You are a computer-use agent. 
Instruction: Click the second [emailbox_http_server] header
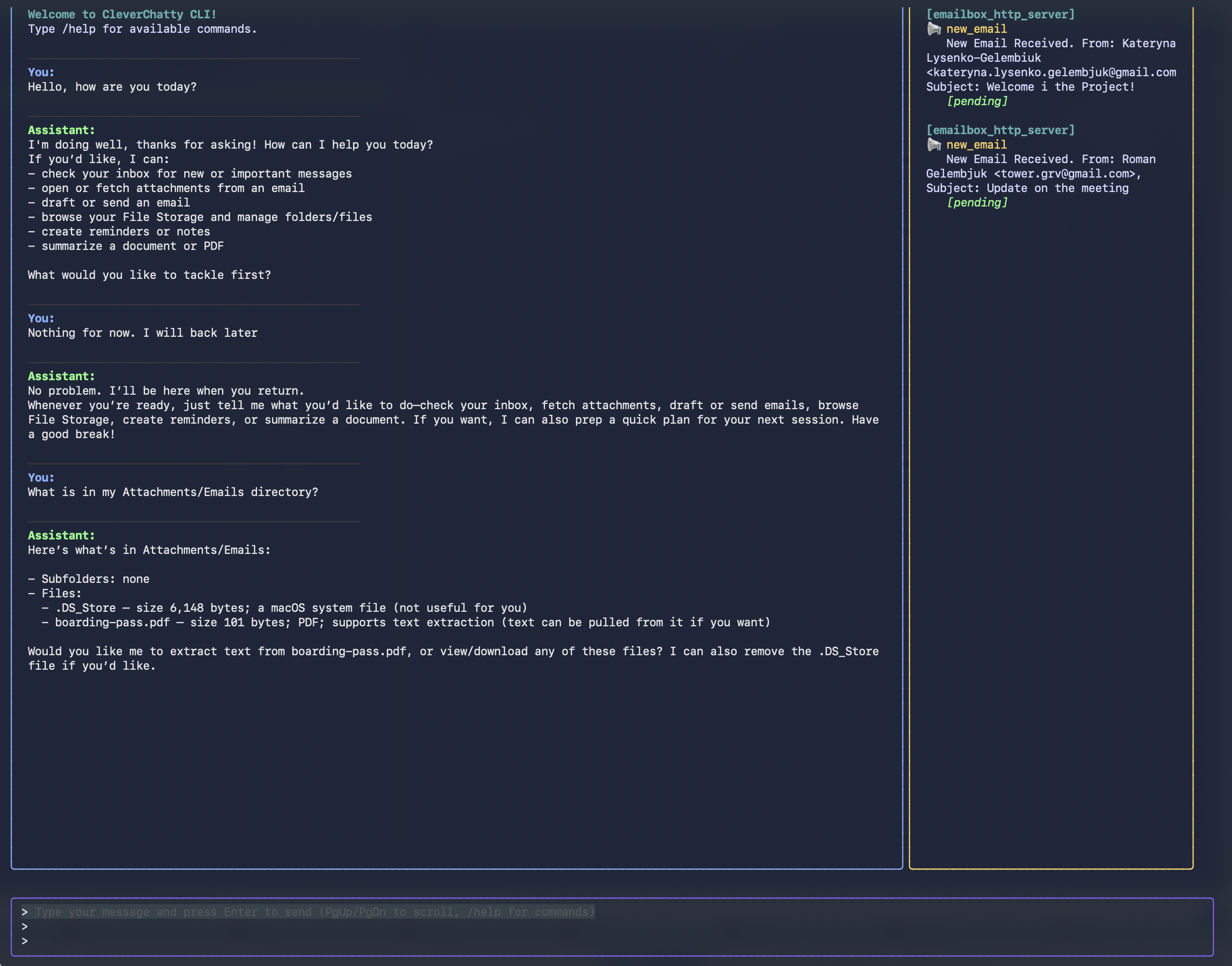[x=999, y=130]
